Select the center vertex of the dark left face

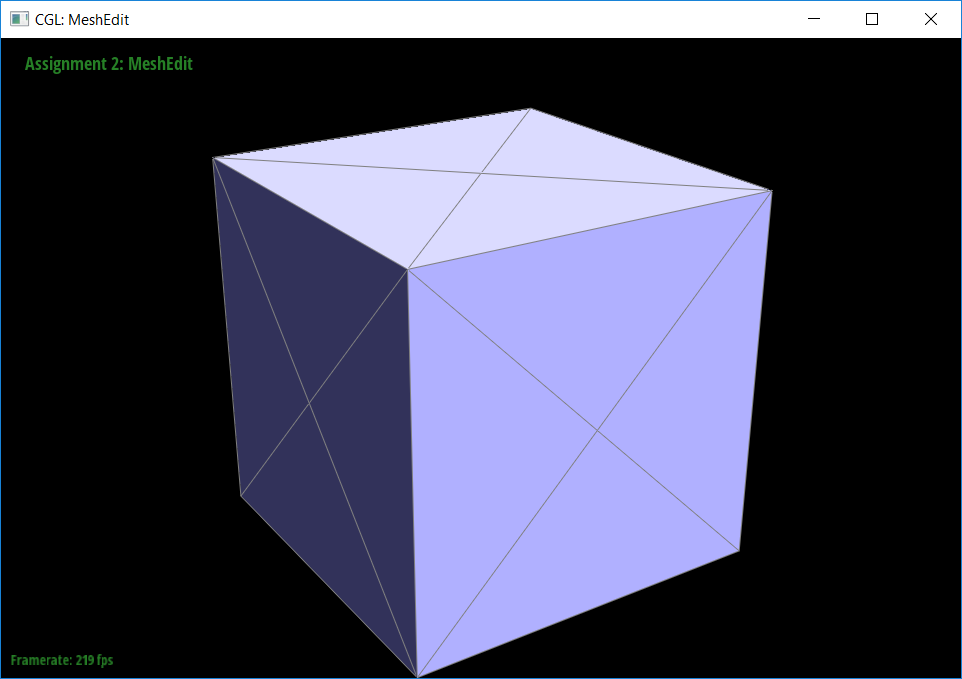coord(309,403)
